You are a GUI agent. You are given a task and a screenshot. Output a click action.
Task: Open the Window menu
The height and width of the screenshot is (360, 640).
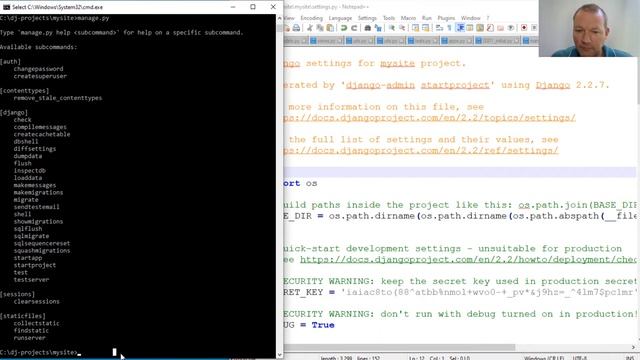[x=470, y=18]
